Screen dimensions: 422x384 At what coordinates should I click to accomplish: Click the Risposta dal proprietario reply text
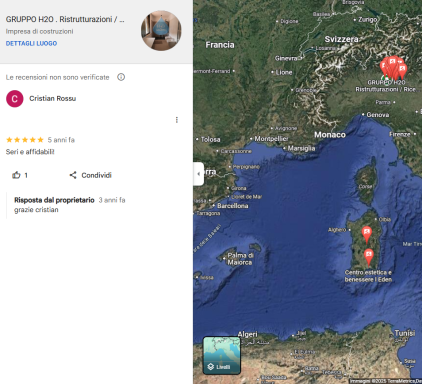(x=70, y=205)
